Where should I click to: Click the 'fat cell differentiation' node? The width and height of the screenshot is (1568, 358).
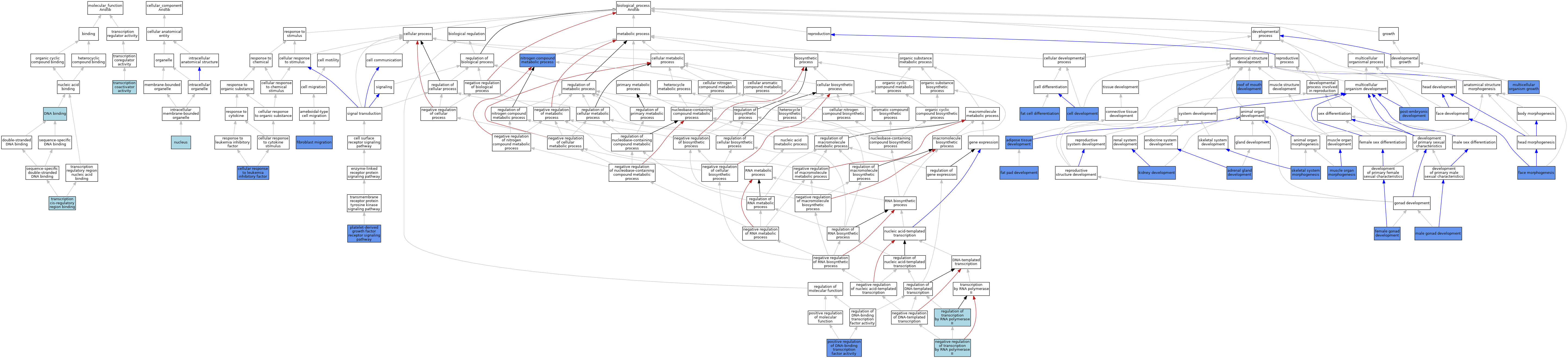[x=1040, y=114]
